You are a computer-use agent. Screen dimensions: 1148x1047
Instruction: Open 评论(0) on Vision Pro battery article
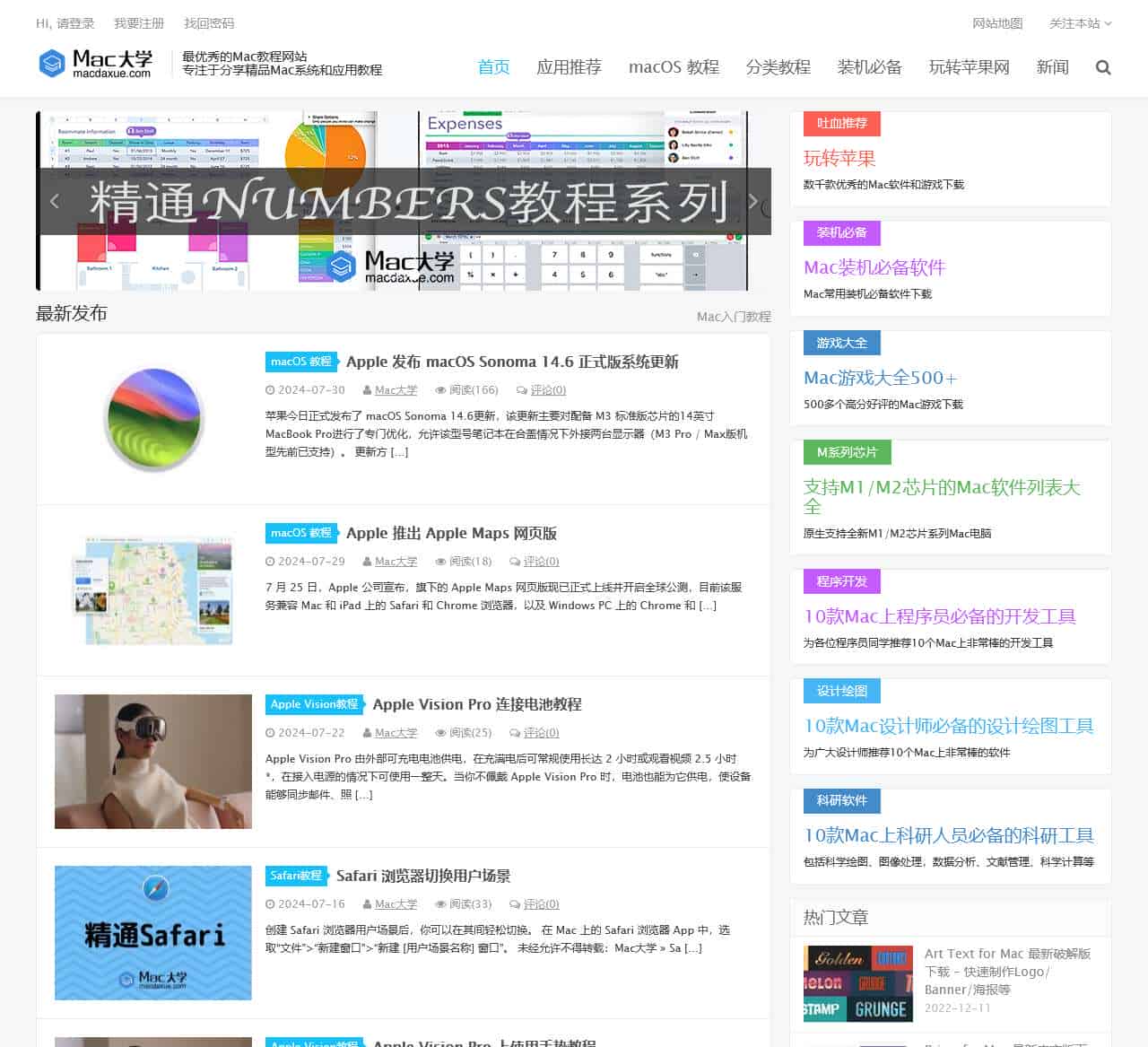pyautogui.click(x=541, y=733)
